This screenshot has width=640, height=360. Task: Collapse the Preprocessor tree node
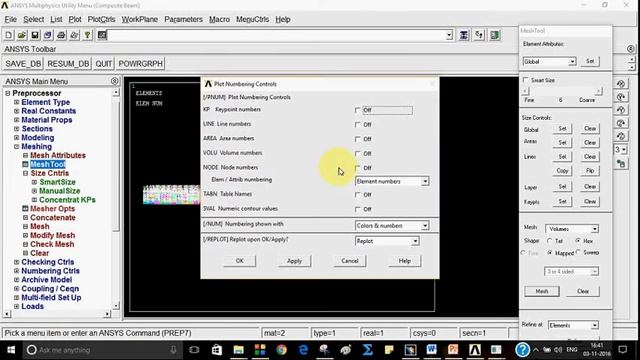coord(7,93)
